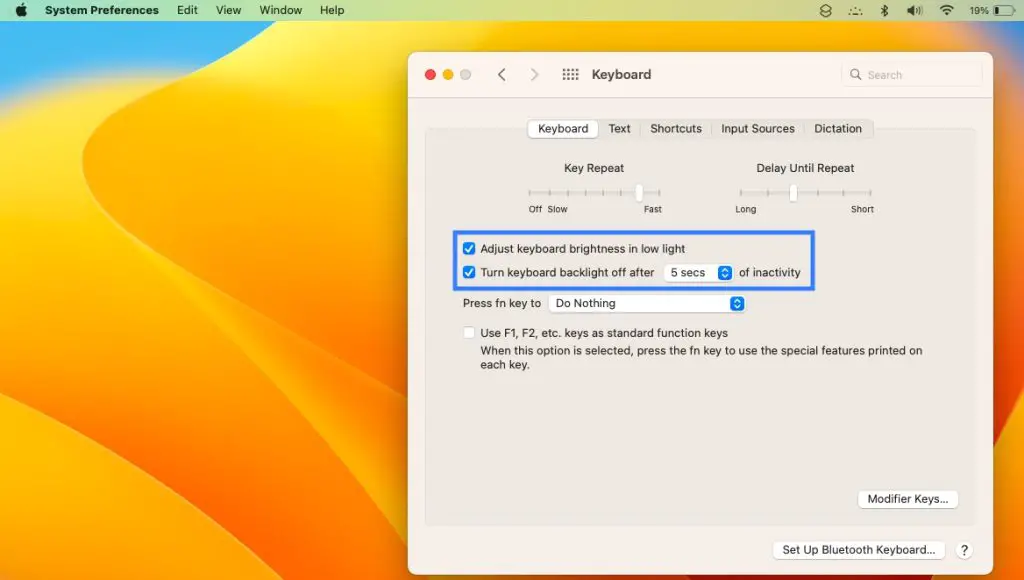The width and height of the screenshot is (1024, 580).
Task: Click the keyboard brightness menu bar icon
Action: tap(855, 10)
